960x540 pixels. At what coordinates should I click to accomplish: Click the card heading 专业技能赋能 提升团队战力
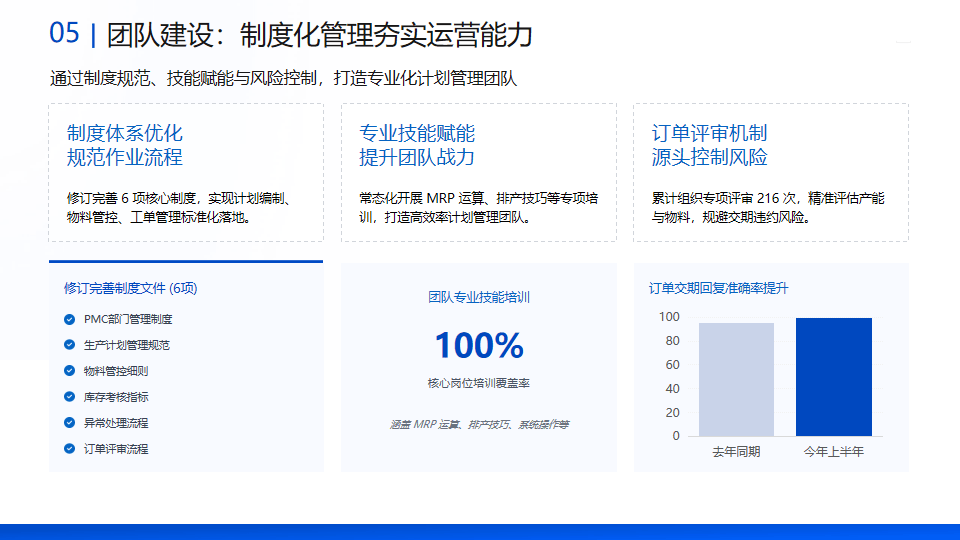pos(417,145)
